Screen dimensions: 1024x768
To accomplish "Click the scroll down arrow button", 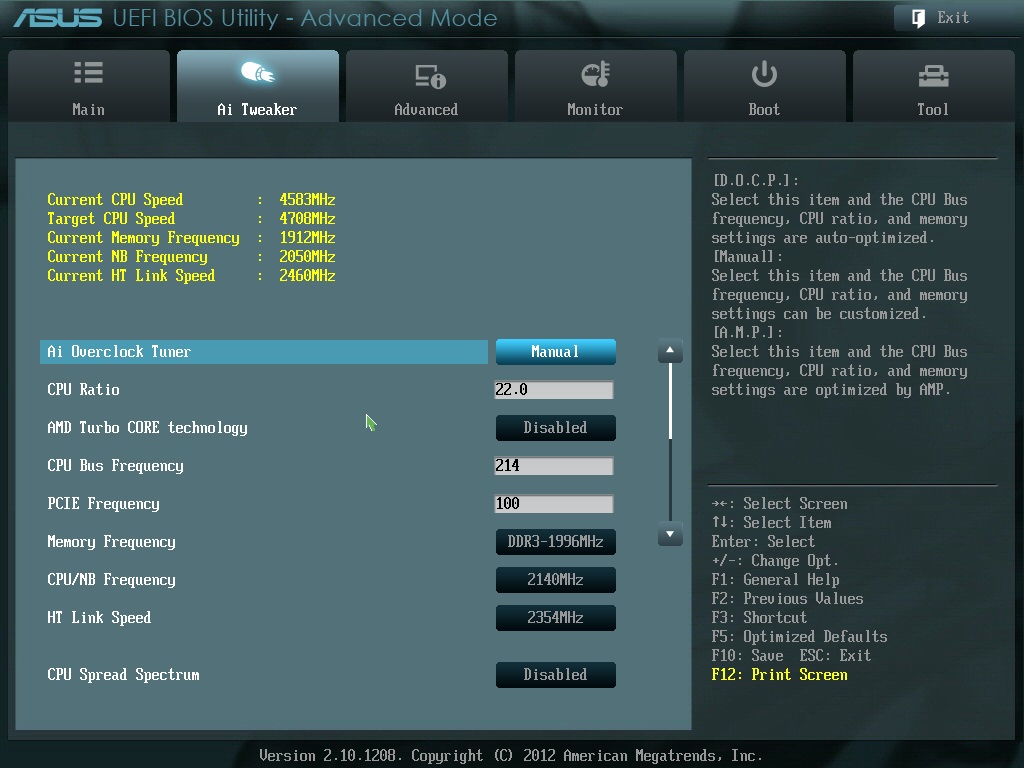I will (x=670, y=534).
